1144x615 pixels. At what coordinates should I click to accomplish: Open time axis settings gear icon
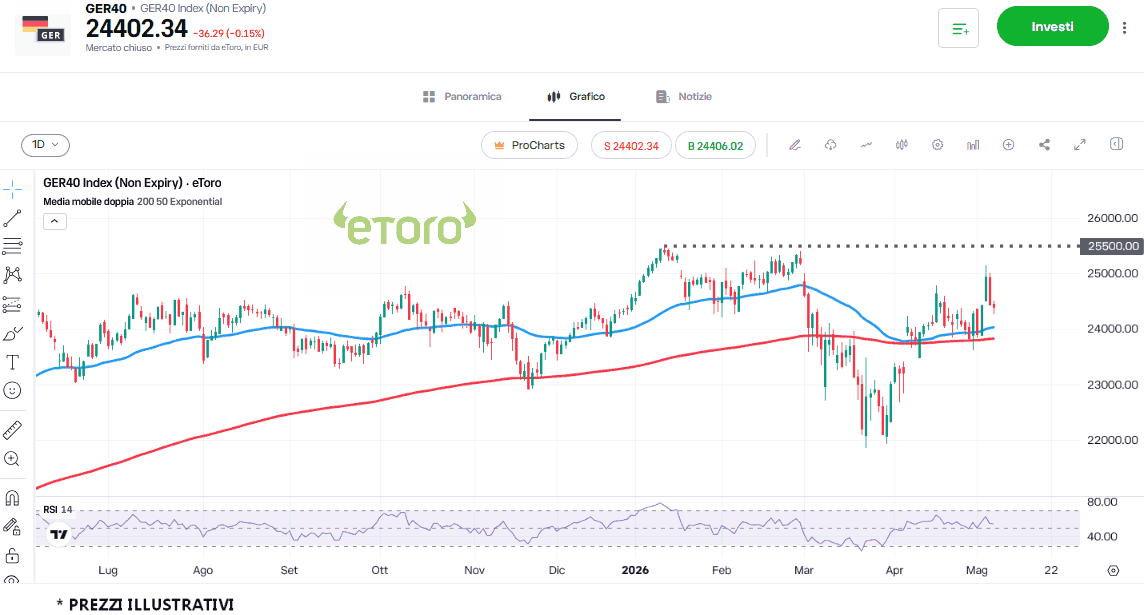[1113, 570]
